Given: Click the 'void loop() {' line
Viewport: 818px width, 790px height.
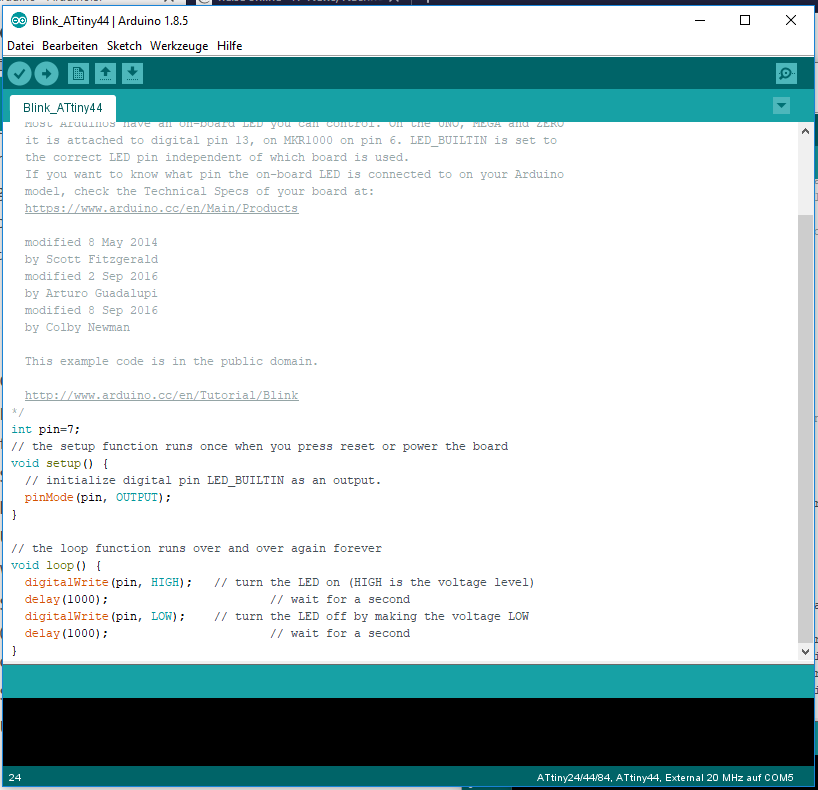Looking at the screenshot, I should (x=56, y=565).
